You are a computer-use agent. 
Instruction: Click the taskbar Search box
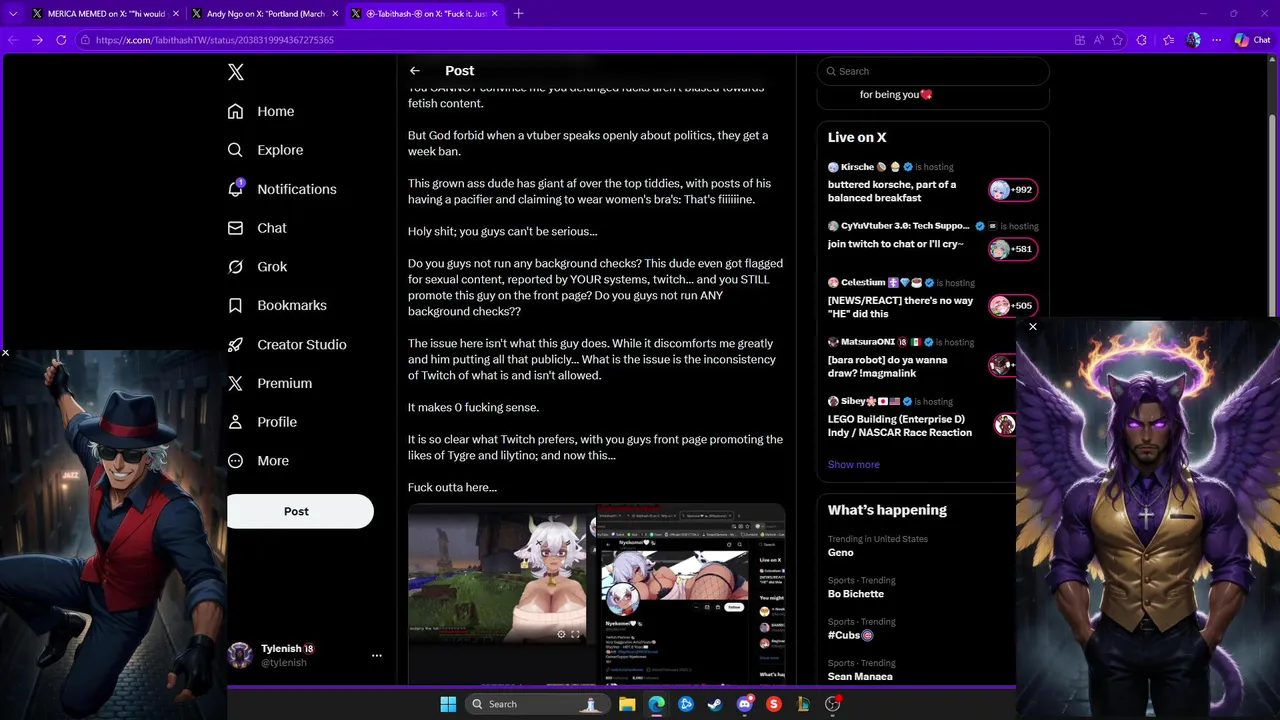click(x=537, y=704)
